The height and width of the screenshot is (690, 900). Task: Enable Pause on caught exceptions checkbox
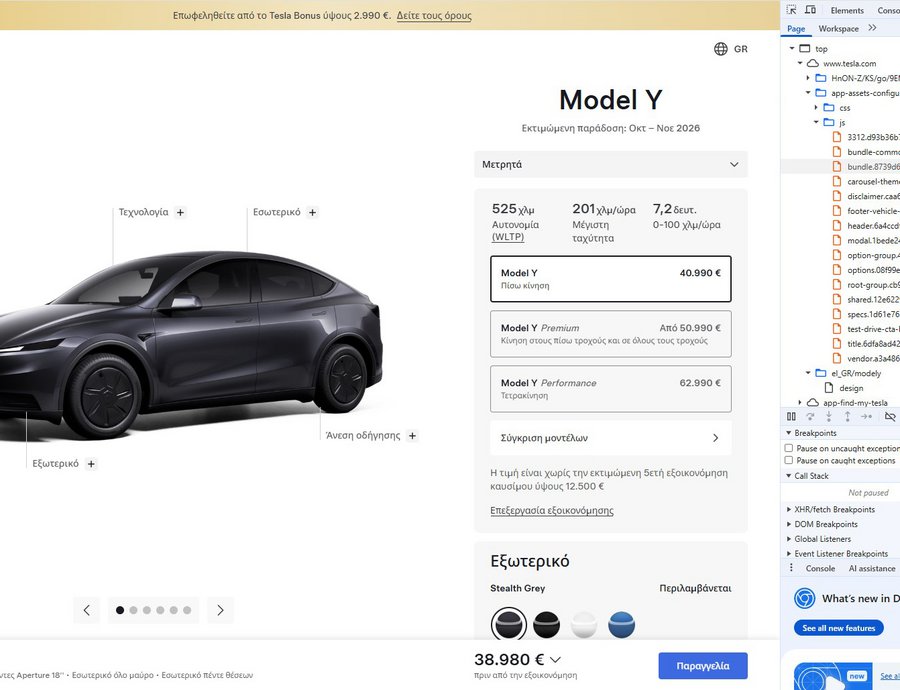point(789,460)
